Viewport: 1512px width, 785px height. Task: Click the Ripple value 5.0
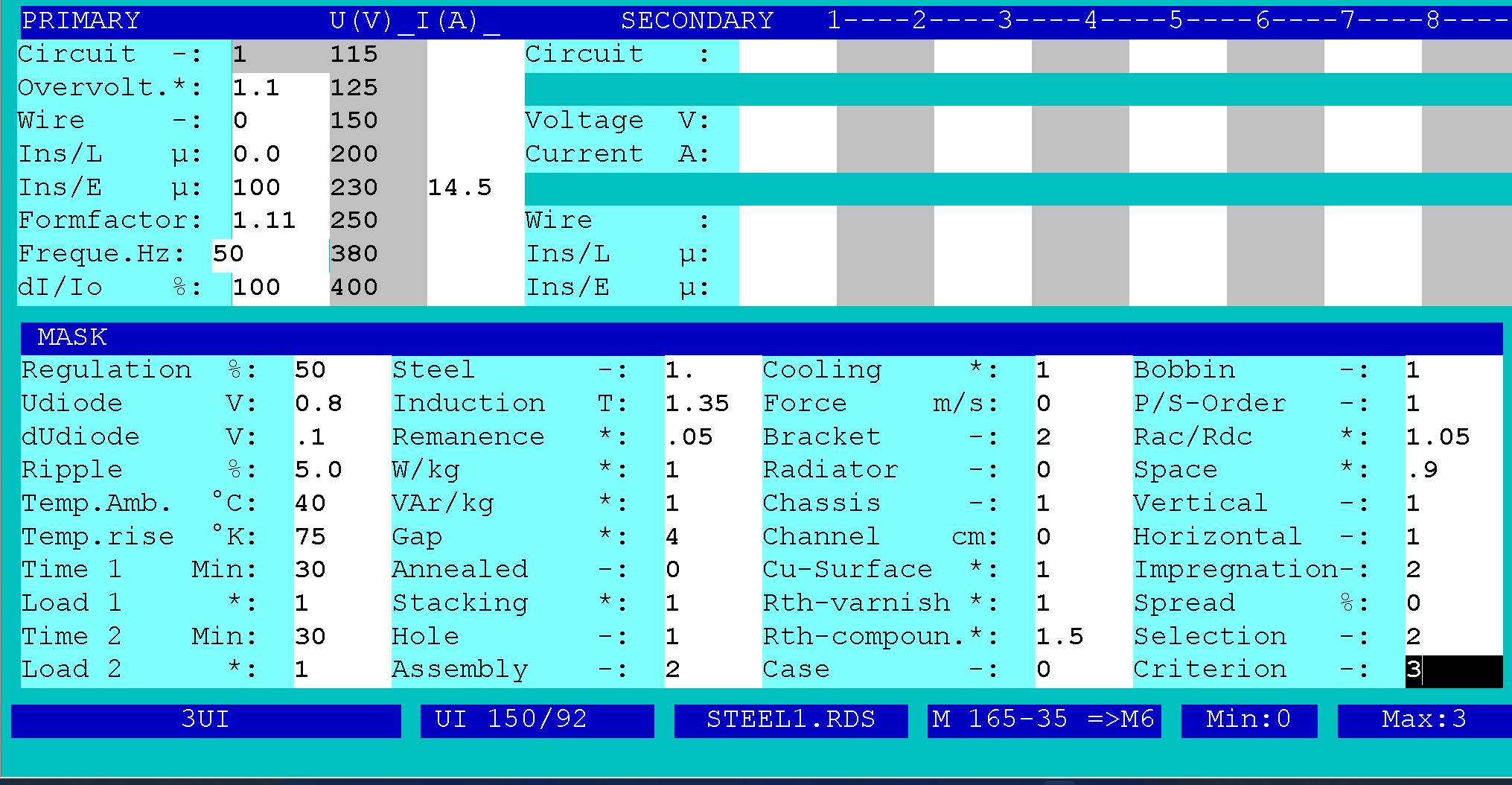[342, 471]
